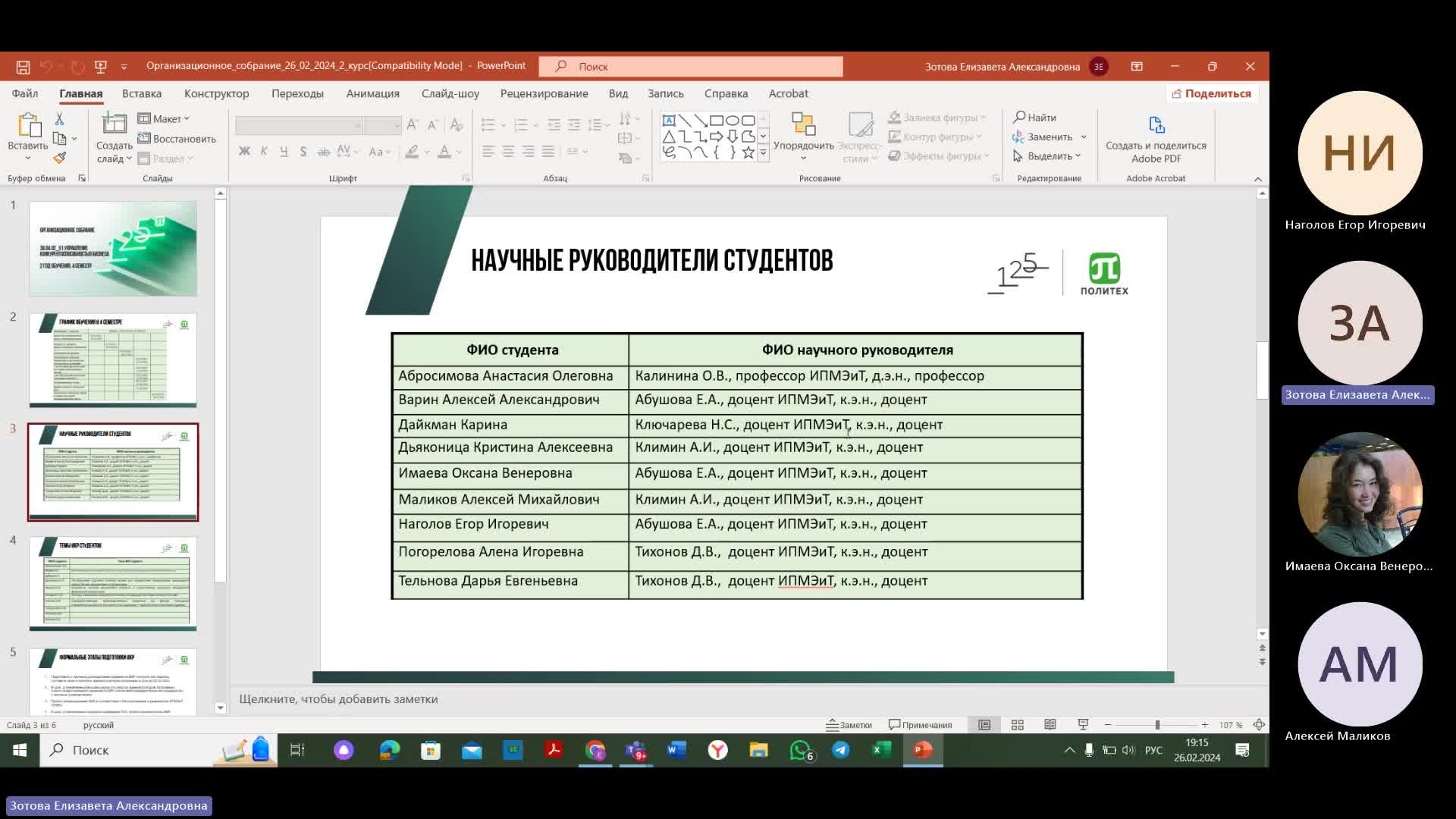Switch to the Слайд-шоу tab
1456x819 pixels.
pyautogui.click(x=450, y=93)
